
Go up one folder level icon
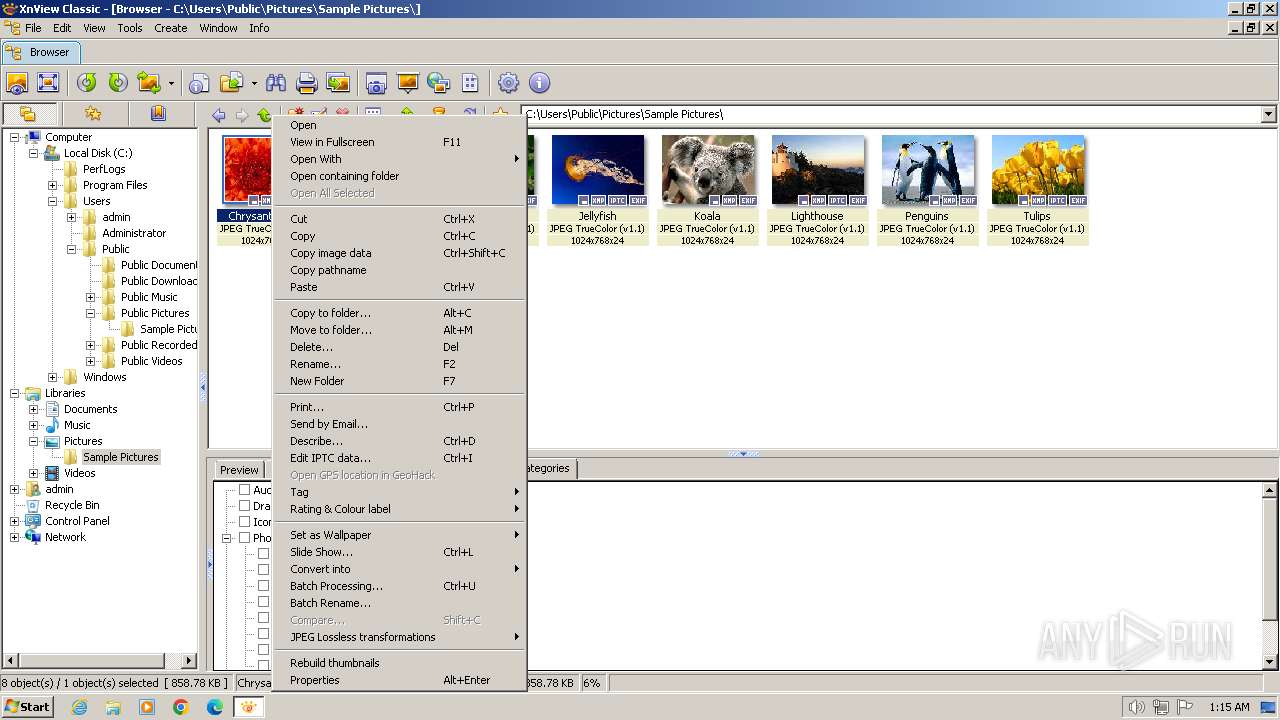tap(264, 115)
